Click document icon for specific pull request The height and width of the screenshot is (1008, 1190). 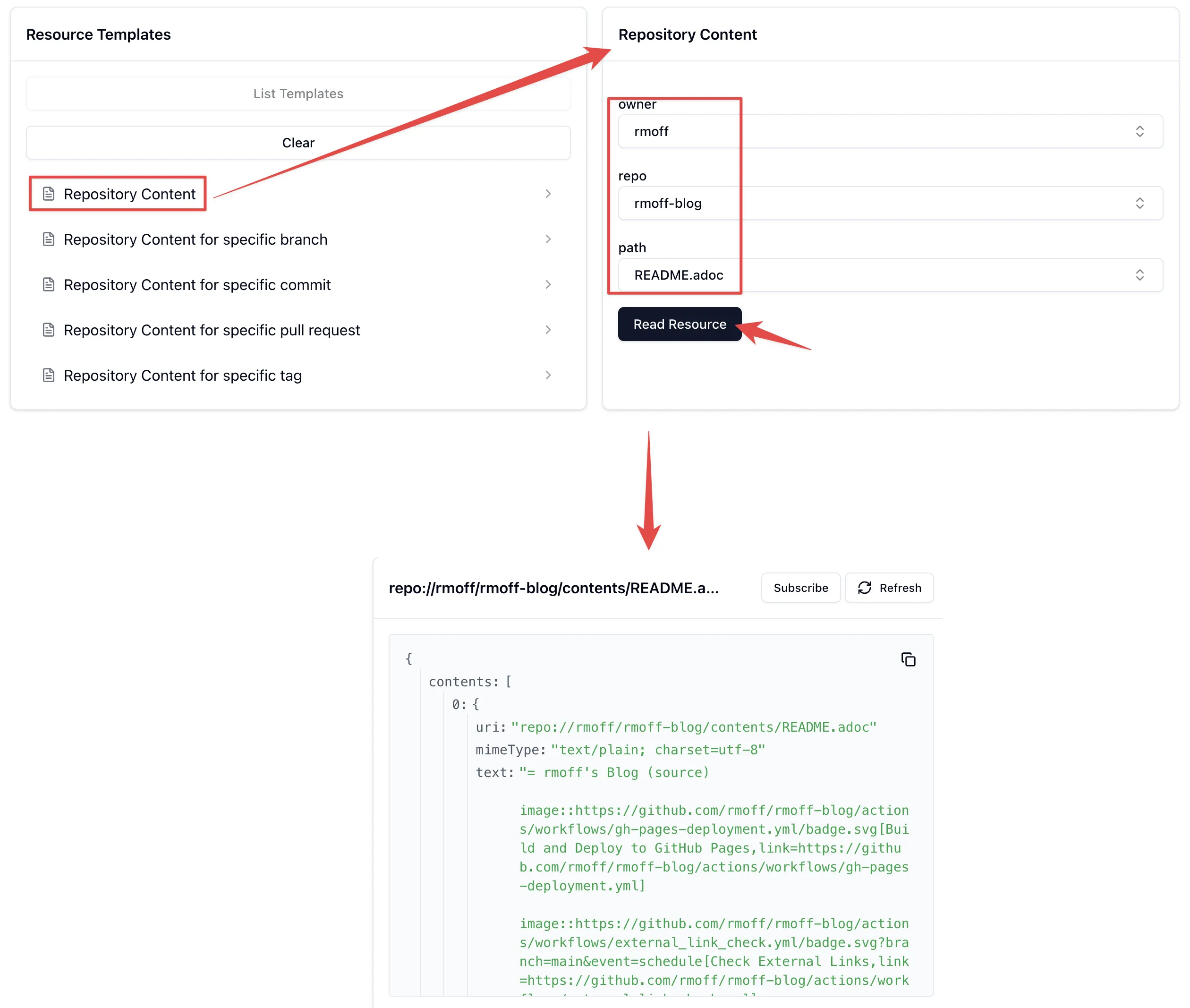[x=49, y=330]
